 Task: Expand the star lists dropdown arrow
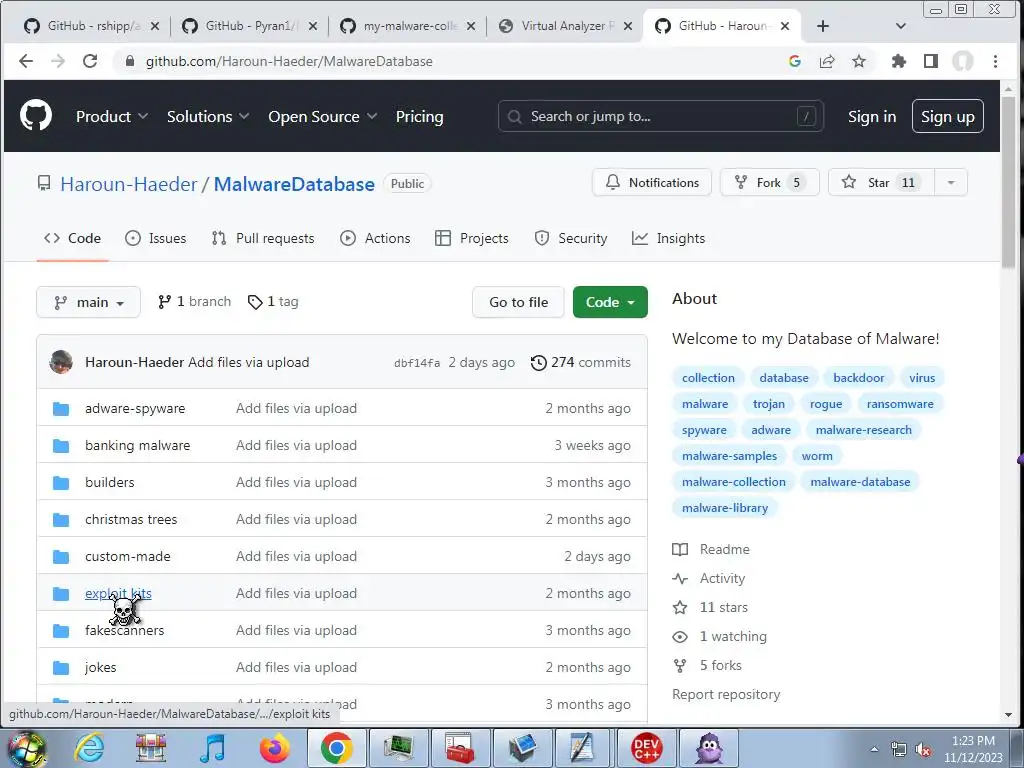pyautogui.click(x=951, y=182)
